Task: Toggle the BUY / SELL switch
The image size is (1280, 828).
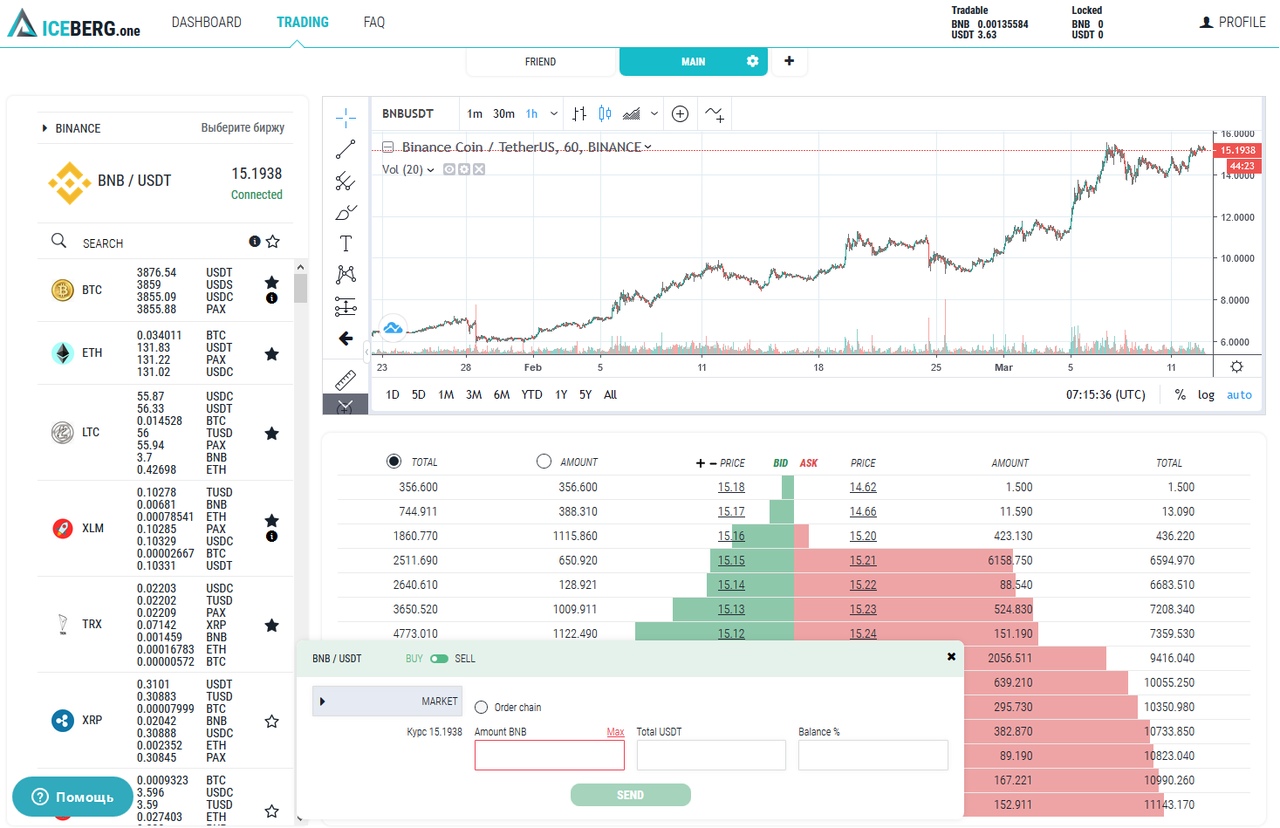Action: (439, 659)
